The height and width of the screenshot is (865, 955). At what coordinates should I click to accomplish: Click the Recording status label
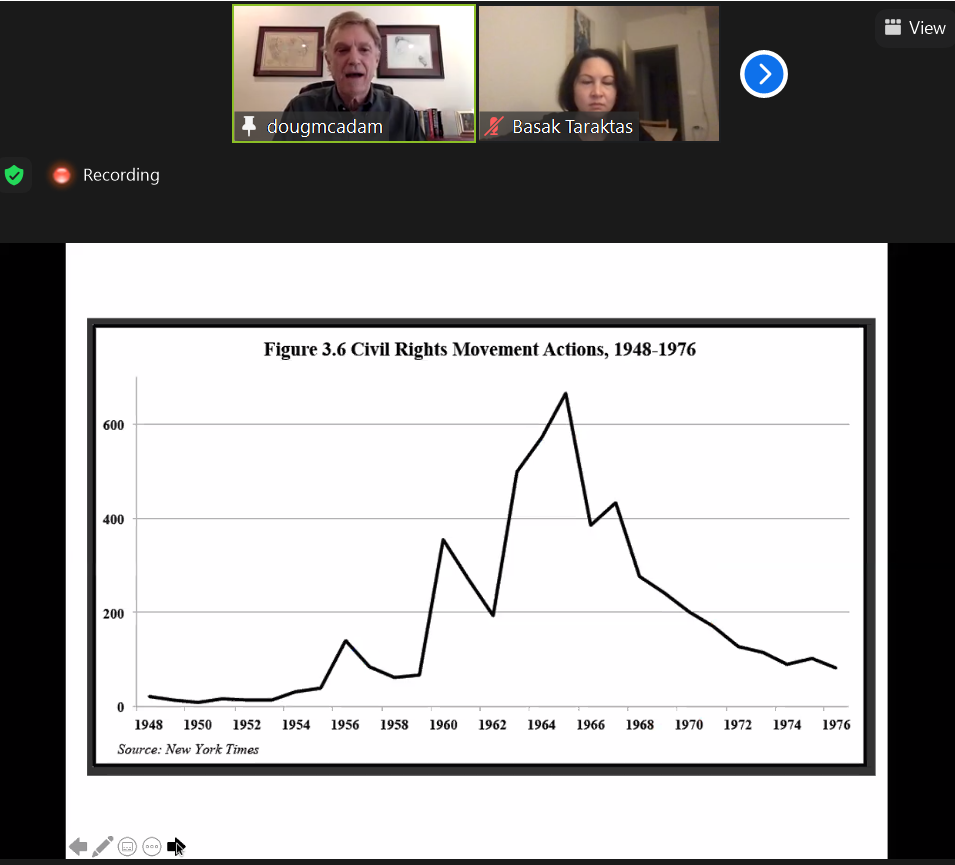tap(121, 176)
